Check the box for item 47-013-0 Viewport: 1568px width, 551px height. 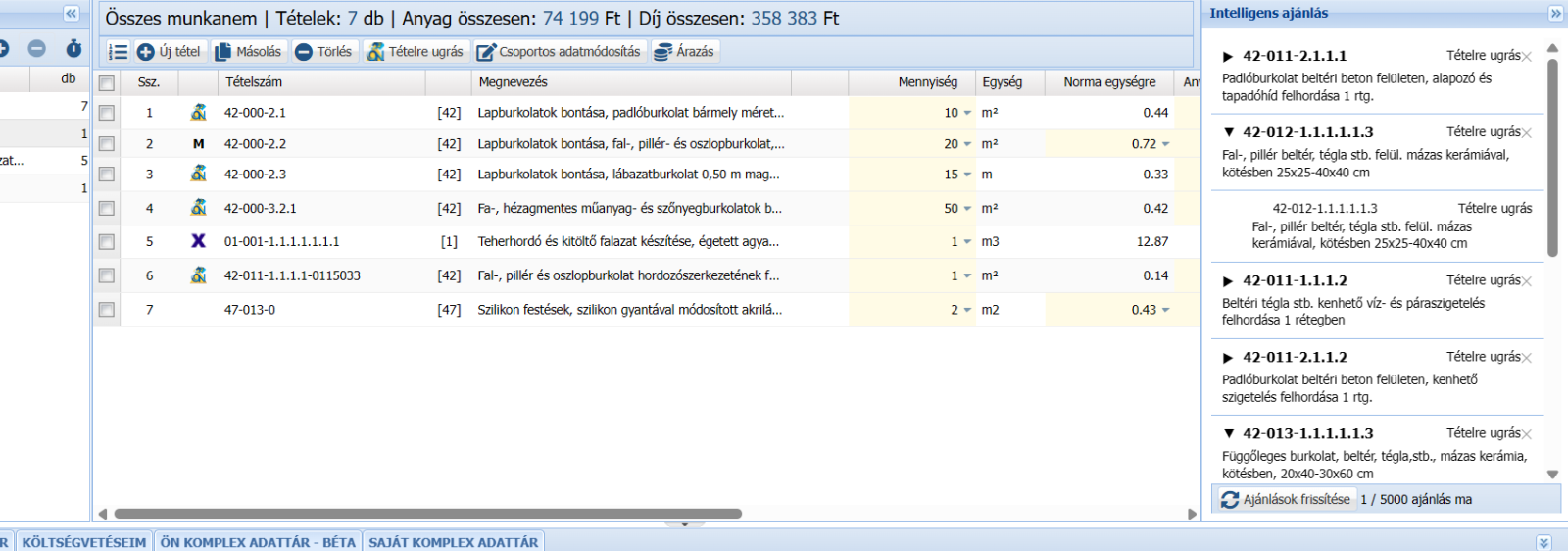pos(107,310)
